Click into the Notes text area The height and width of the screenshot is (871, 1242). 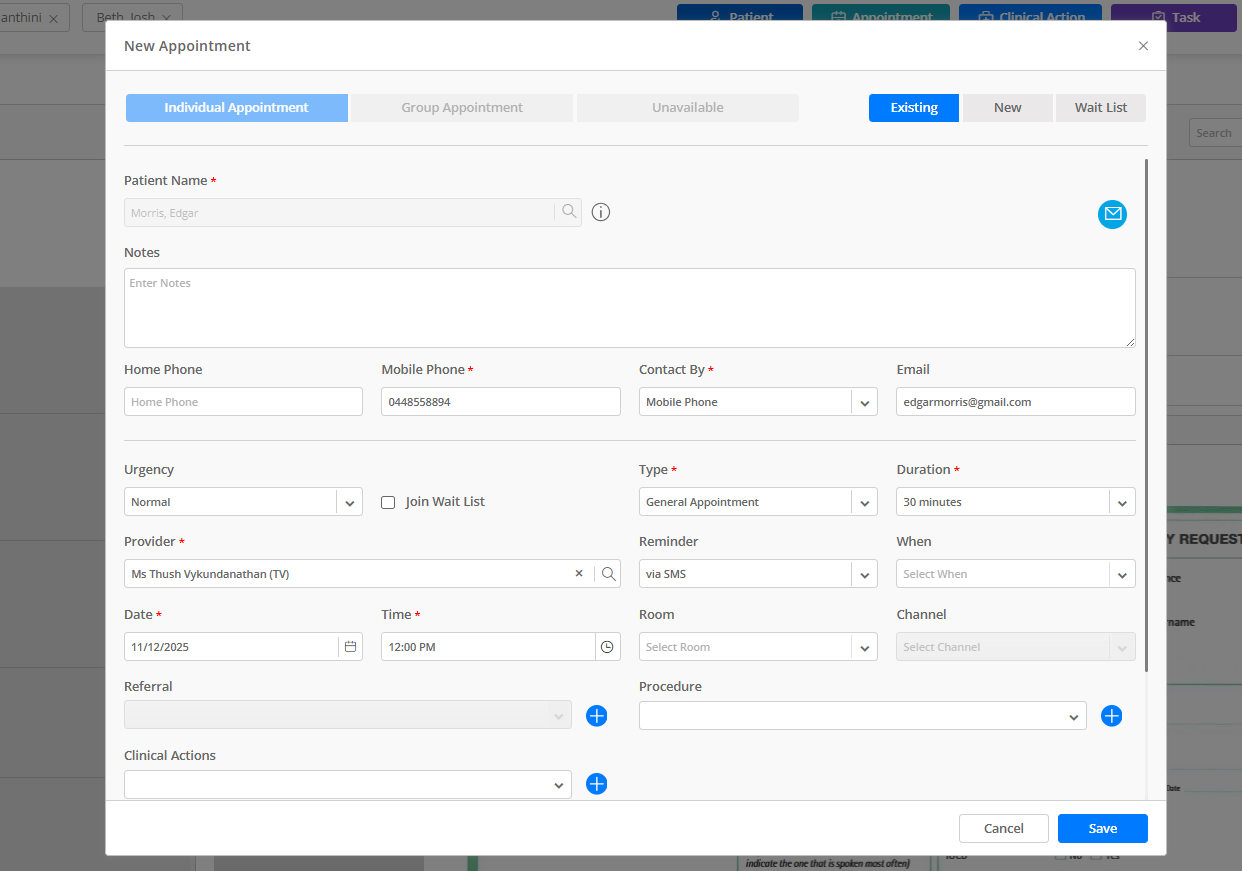tap(630, 308)
